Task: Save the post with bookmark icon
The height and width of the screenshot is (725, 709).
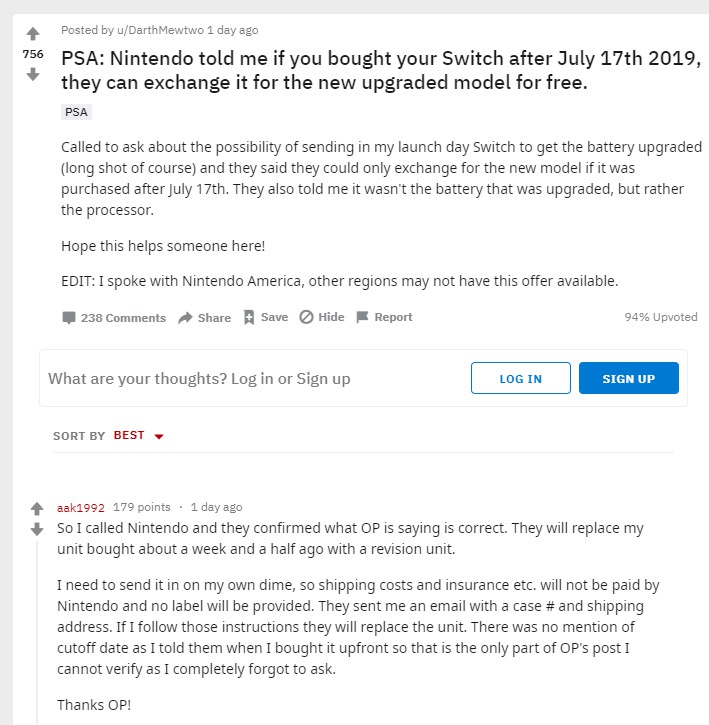Action: [265, 317]
